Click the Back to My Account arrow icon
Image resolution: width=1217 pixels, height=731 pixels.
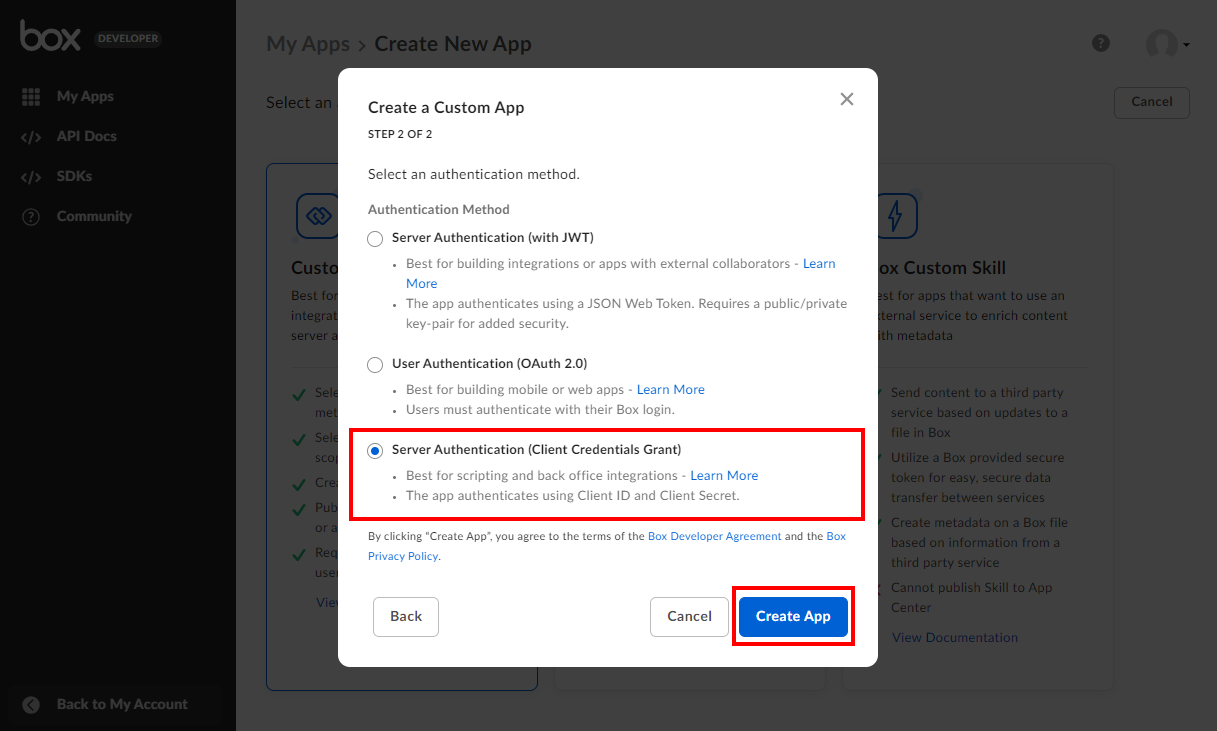pyautogui.click(x=31, y=705)
